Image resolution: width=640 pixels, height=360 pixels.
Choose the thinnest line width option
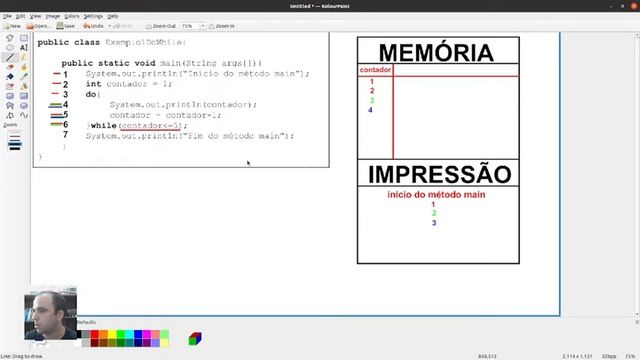pos(15,133)
